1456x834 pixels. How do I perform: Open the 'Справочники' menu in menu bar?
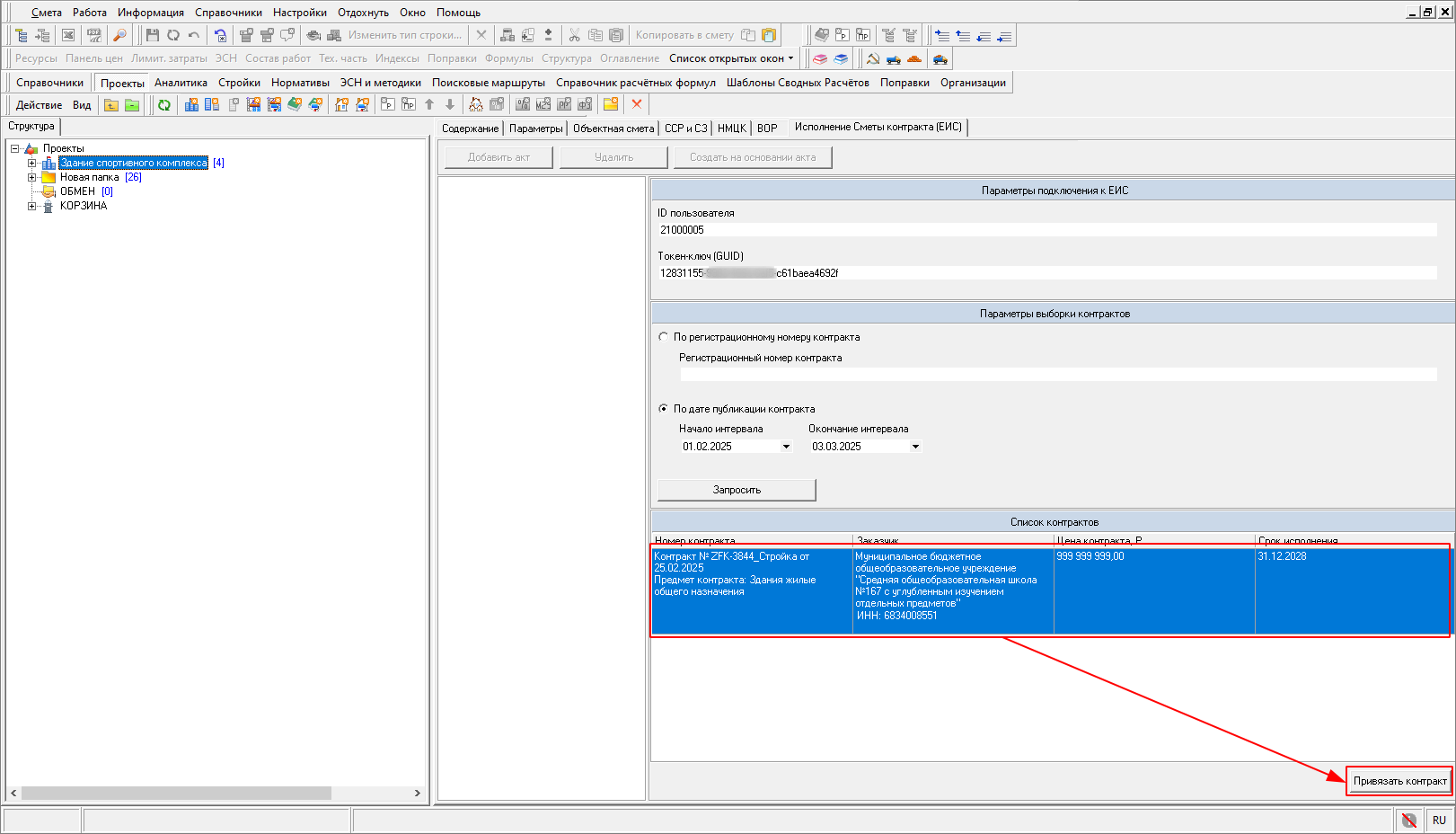pos(228,13)
